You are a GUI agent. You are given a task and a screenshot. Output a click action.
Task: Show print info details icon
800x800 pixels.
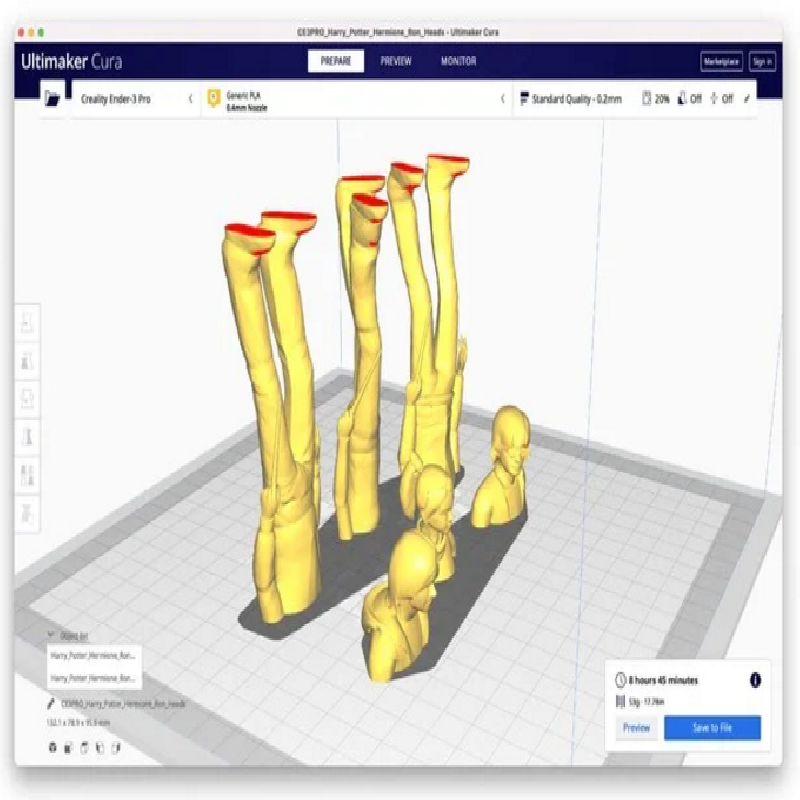755,680
